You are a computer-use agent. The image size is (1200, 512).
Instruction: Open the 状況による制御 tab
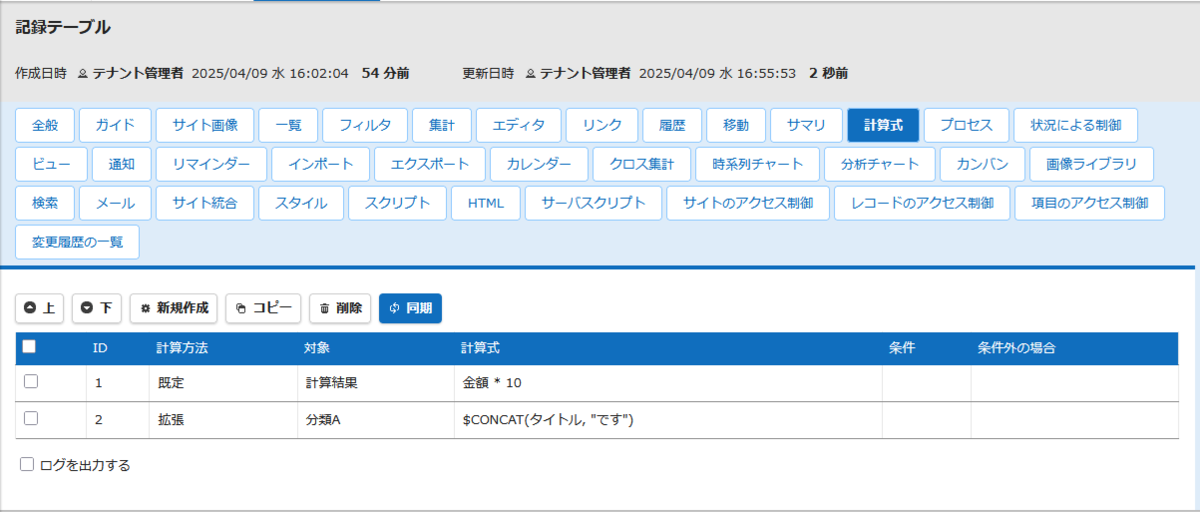tap(1076, 125)
